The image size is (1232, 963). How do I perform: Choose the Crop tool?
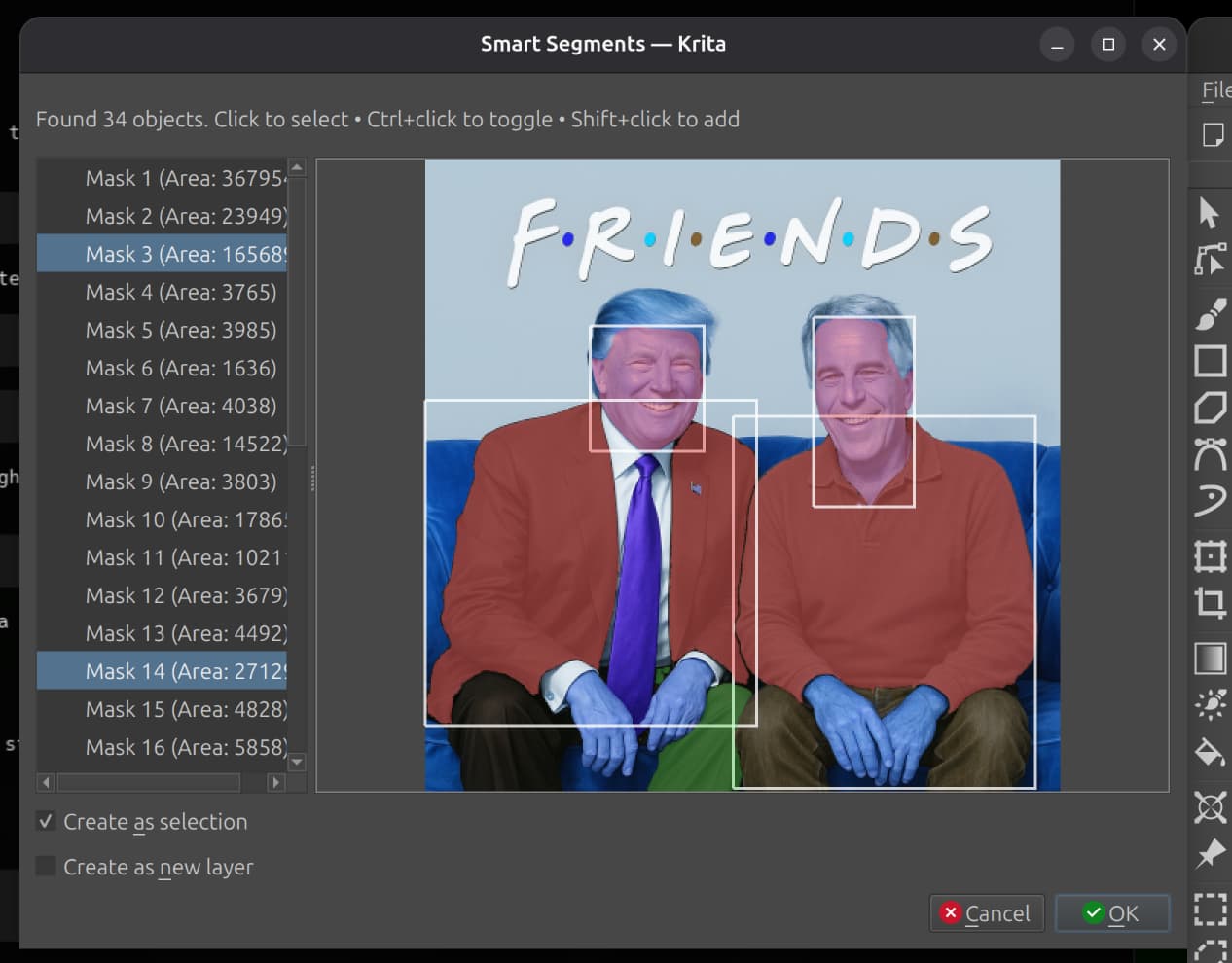point(1210,602)
